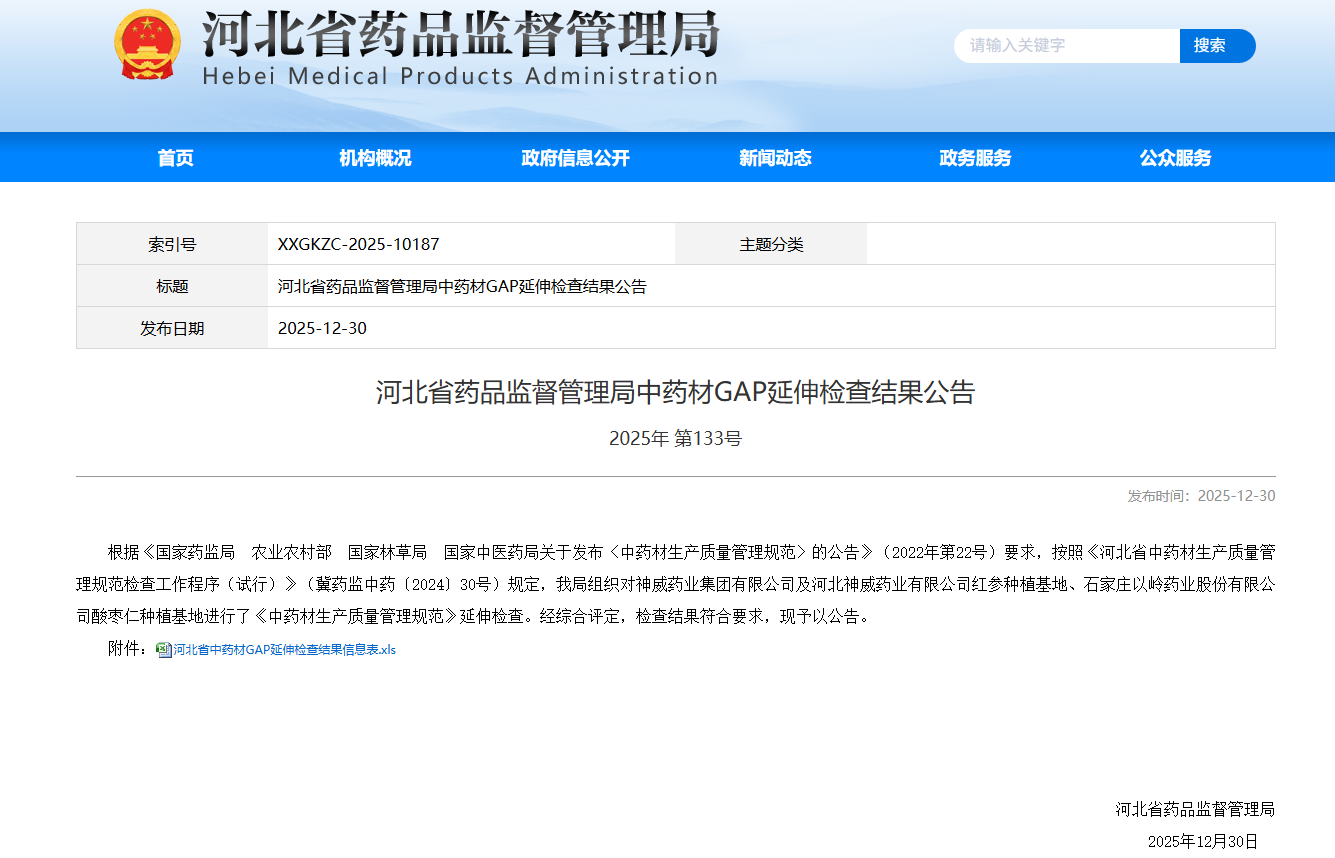Click the keyword search input field
This screenshot has height=858, width=1335.
(1065, 46)
